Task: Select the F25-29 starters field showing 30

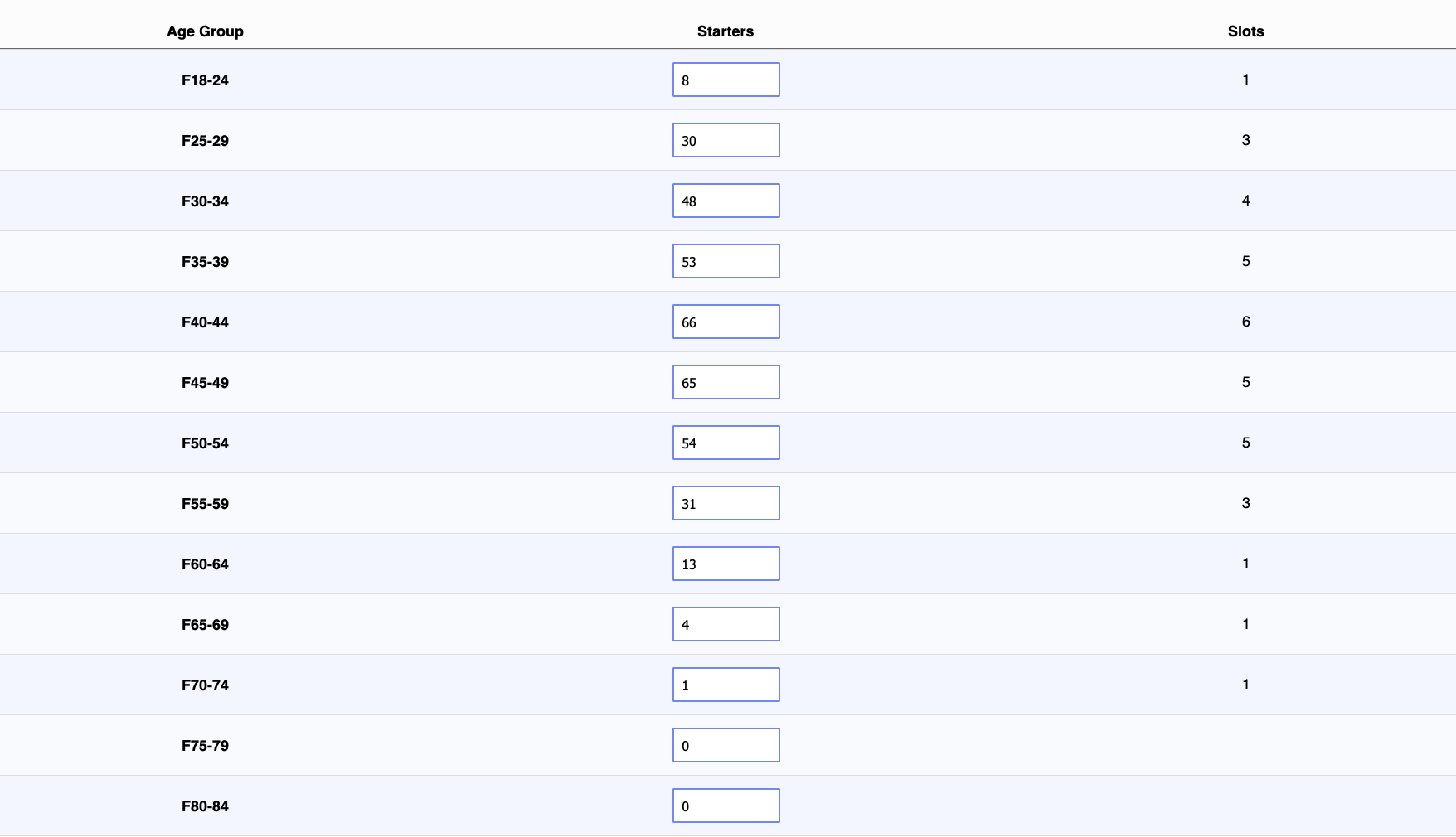Action: [726, 140]
